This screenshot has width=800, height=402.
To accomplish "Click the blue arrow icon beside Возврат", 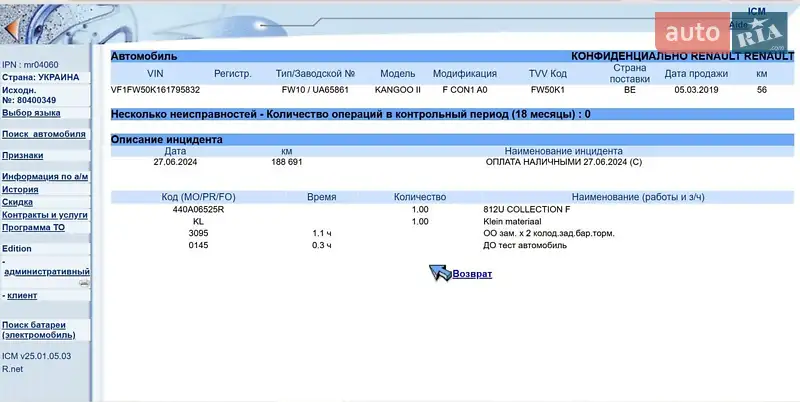I will (x=440, y=273).
